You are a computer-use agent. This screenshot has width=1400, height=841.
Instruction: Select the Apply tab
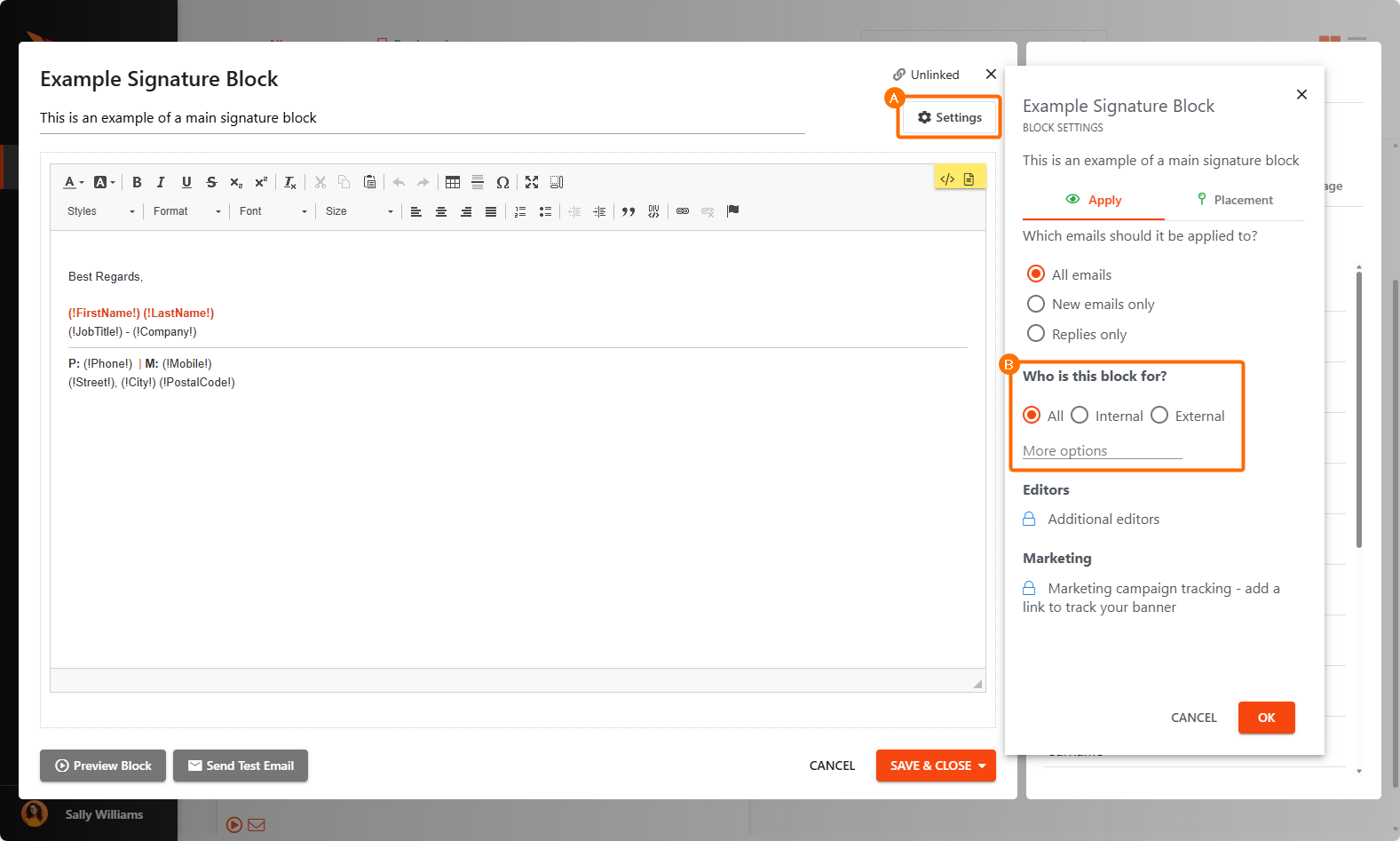click(x=1094, y=200)
